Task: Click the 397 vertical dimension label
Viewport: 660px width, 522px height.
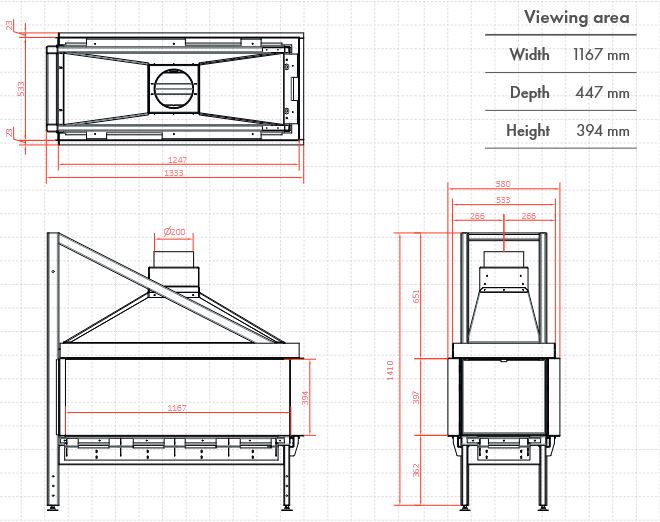Action: point(418,396)
